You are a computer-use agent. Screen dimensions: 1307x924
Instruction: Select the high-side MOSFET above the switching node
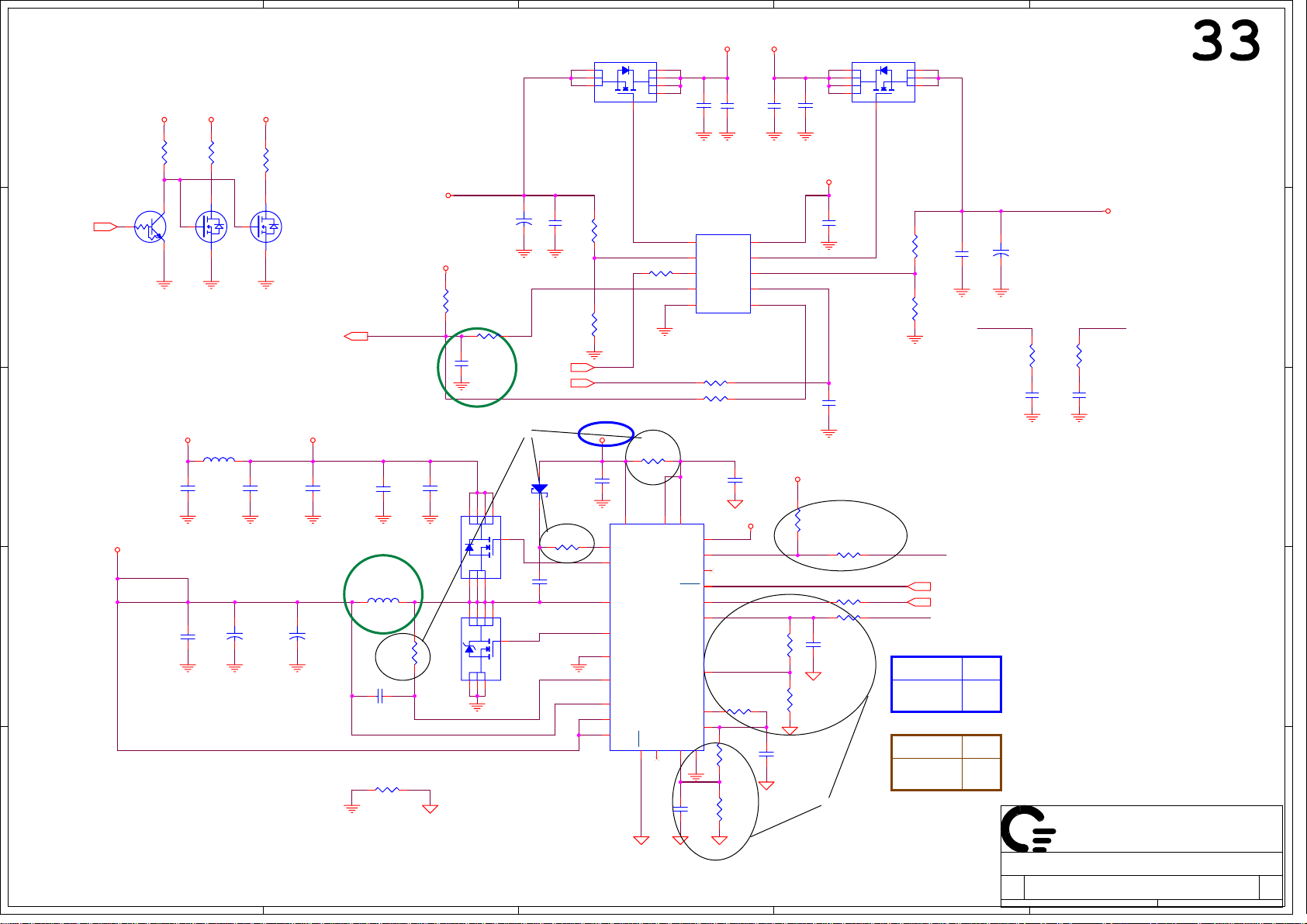click(x=481, y=547)
